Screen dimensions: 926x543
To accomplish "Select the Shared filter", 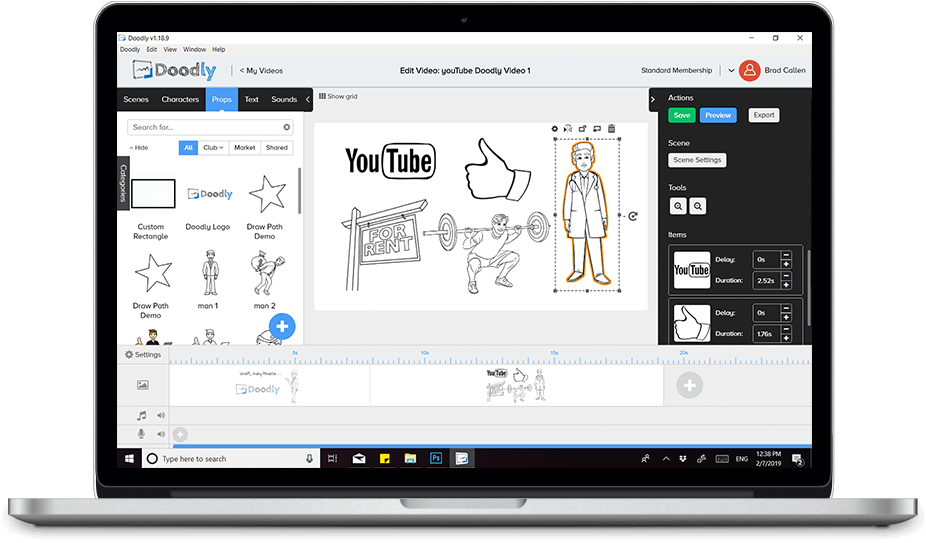I will (276, 148).
